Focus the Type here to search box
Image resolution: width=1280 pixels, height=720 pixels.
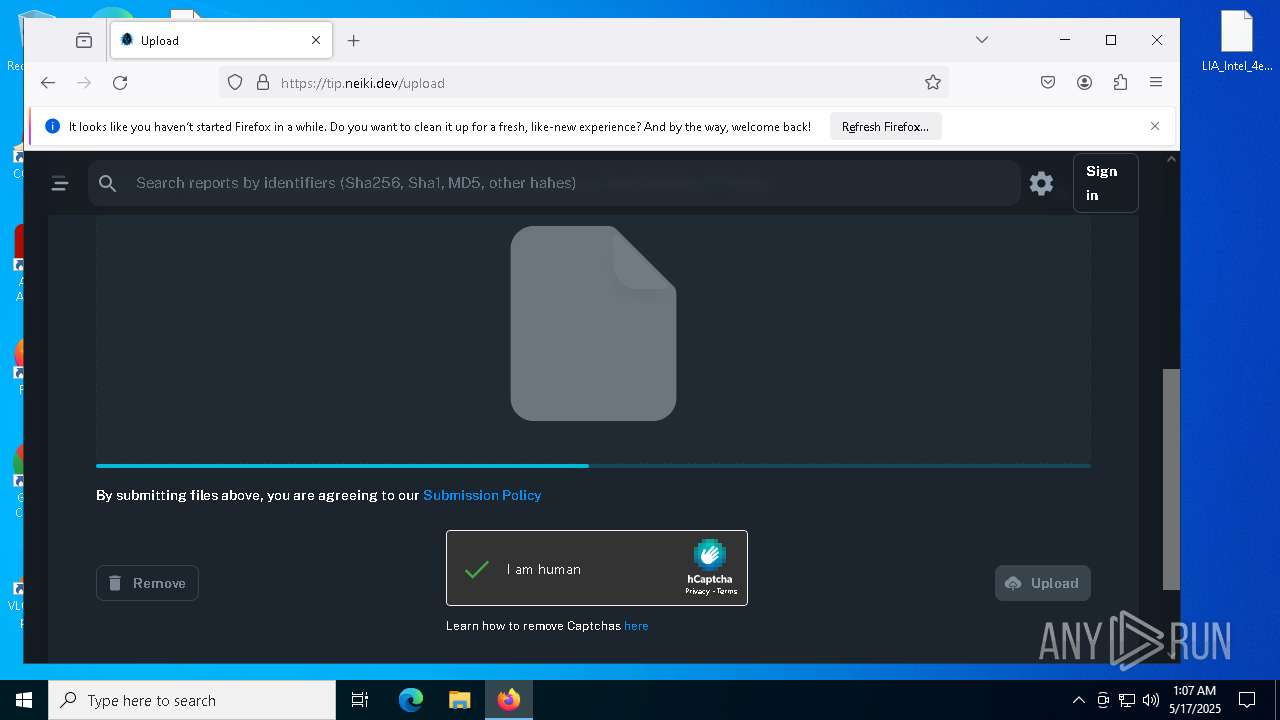(192, 700)
